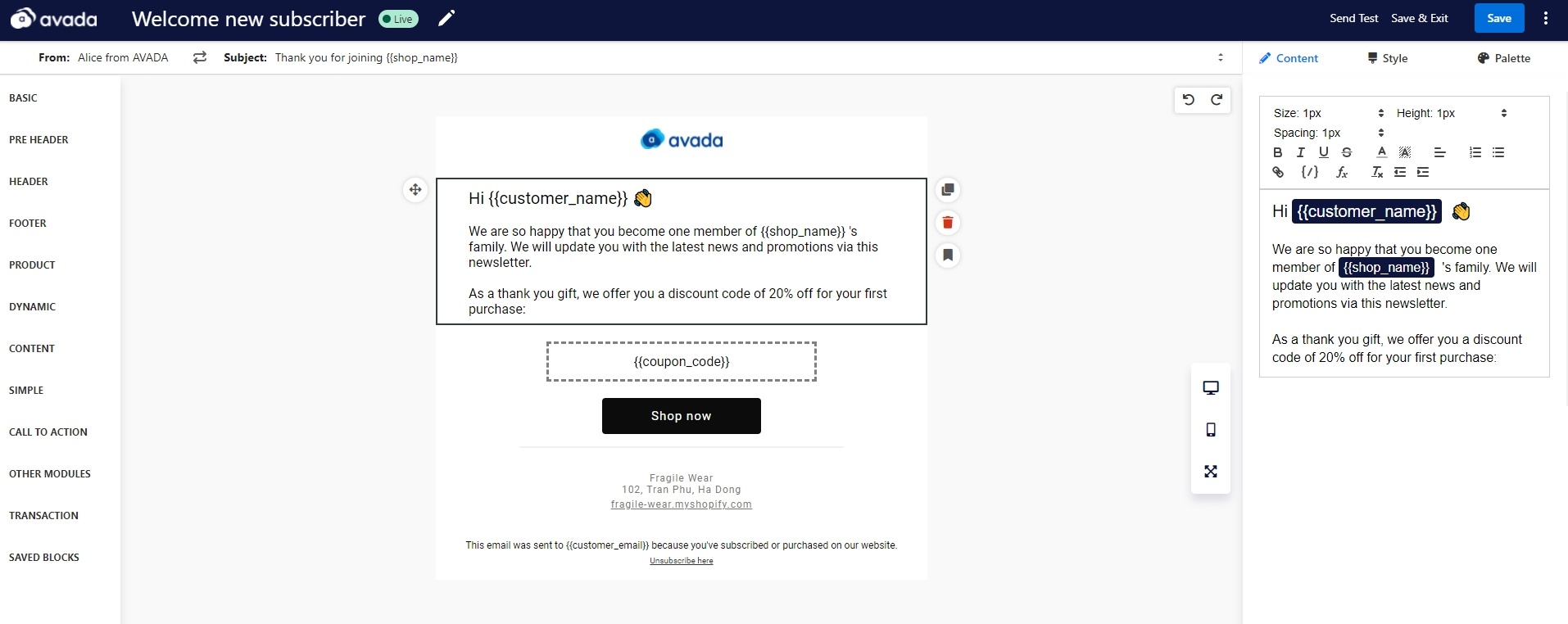Click the undo arrow icon

1189,100
